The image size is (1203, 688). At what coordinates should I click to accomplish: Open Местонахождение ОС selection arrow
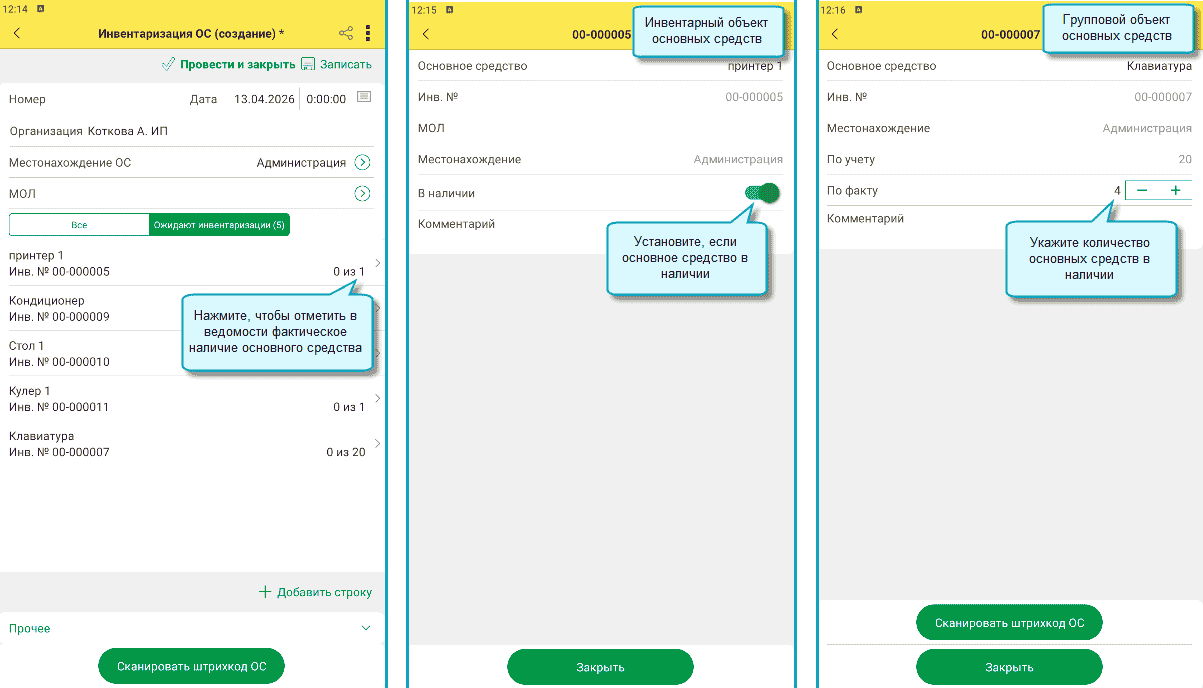363,162
